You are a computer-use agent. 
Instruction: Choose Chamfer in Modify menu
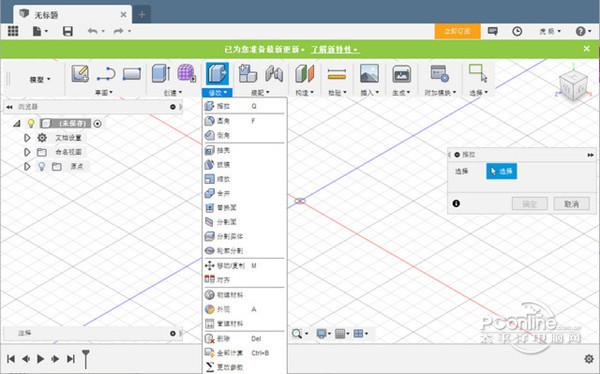[x=245, y=135]
